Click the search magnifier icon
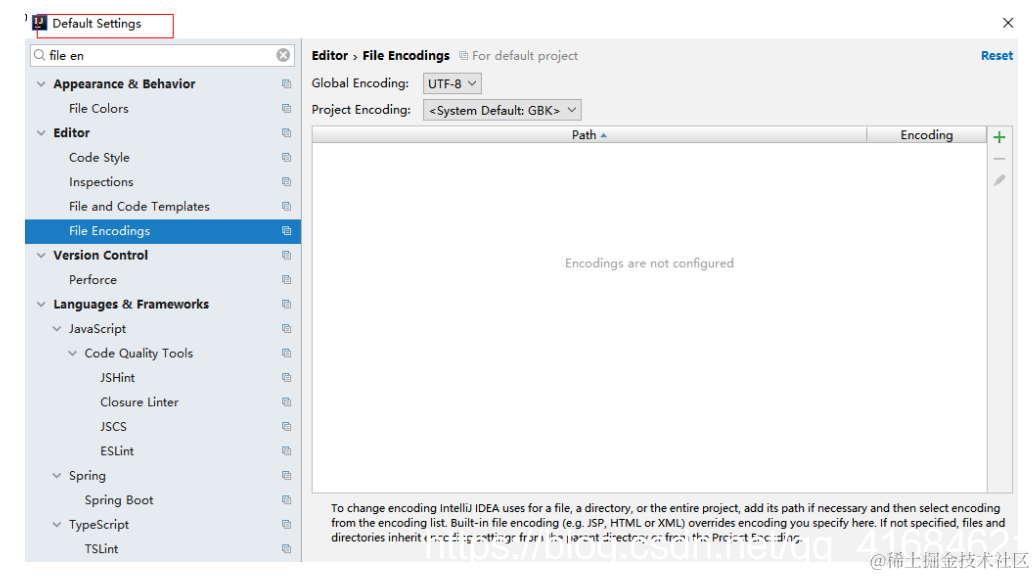1036x577 pixels. point(40,56)
